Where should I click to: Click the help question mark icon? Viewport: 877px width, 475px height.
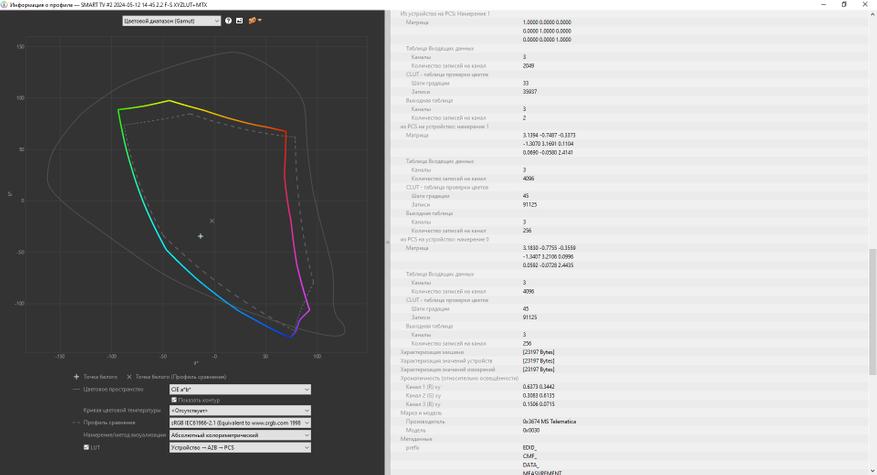[228, 21]
